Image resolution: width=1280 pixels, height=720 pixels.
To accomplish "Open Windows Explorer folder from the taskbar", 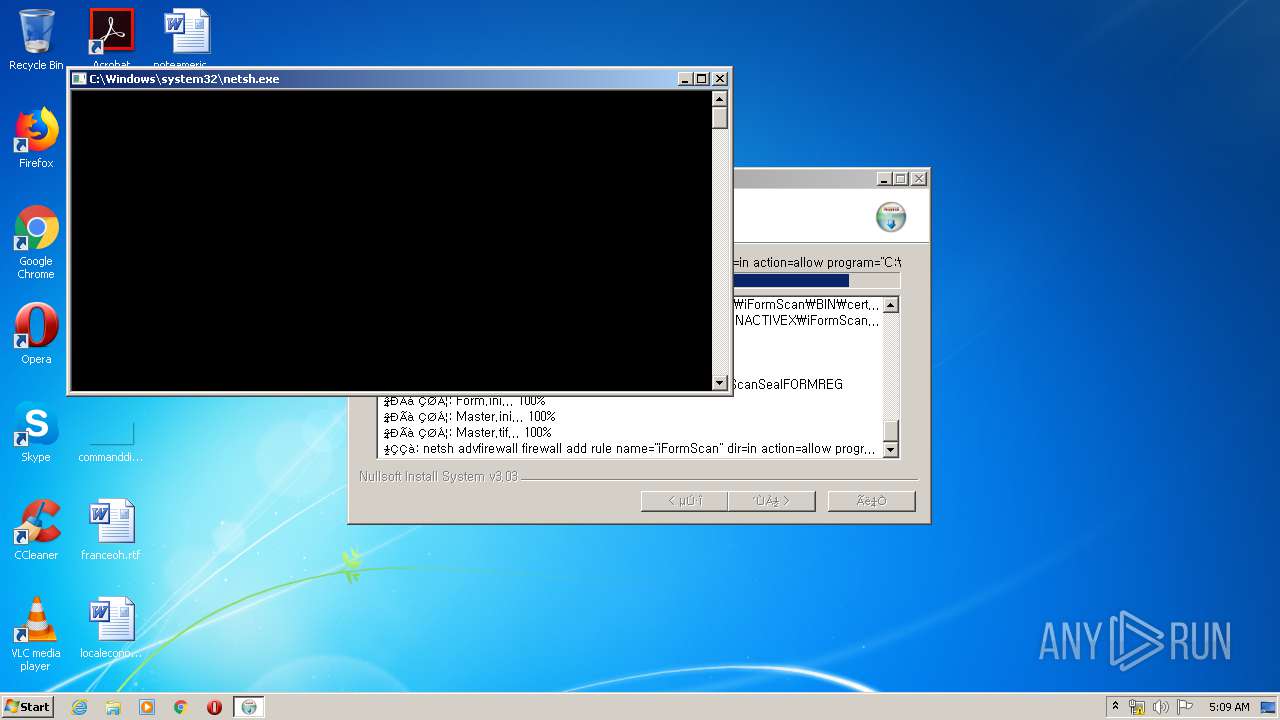I will (113, 707).
